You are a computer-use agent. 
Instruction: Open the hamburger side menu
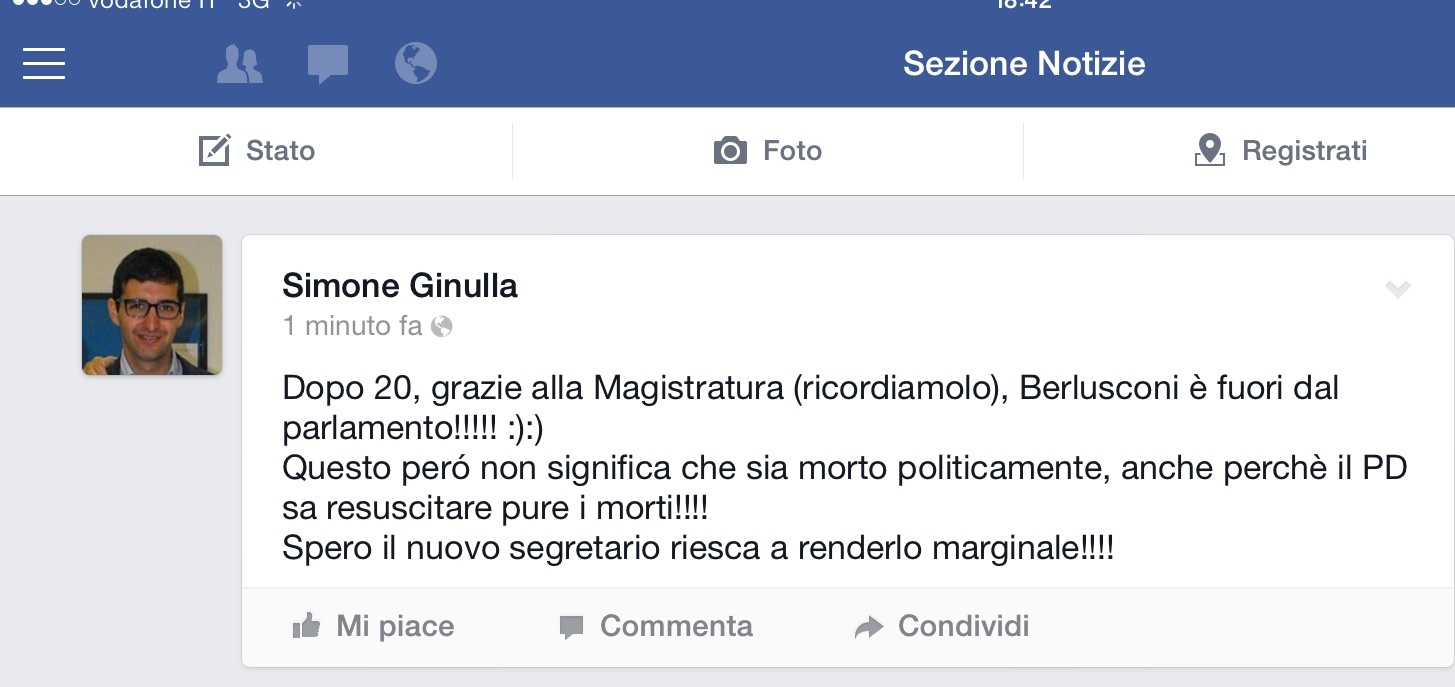pos(44,64)
